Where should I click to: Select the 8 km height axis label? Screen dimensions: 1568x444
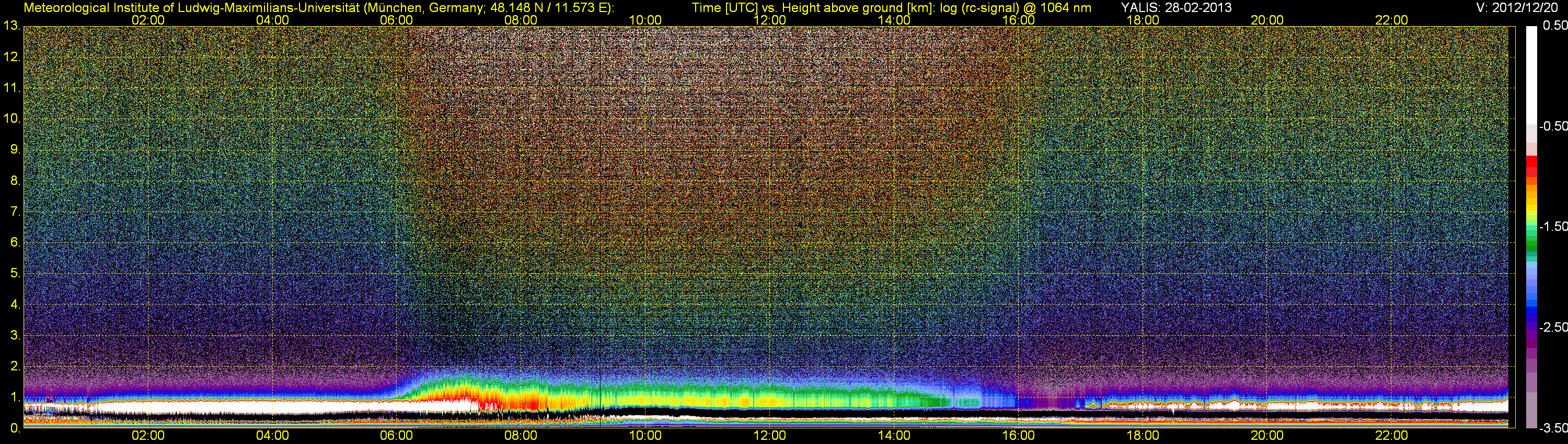tap(15, 181)
